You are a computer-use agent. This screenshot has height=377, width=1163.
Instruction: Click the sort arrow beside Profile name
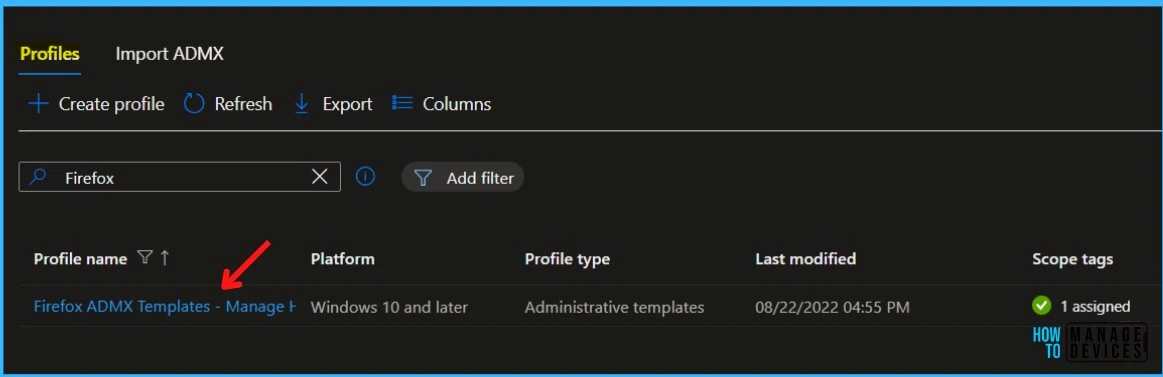[165, 258]
